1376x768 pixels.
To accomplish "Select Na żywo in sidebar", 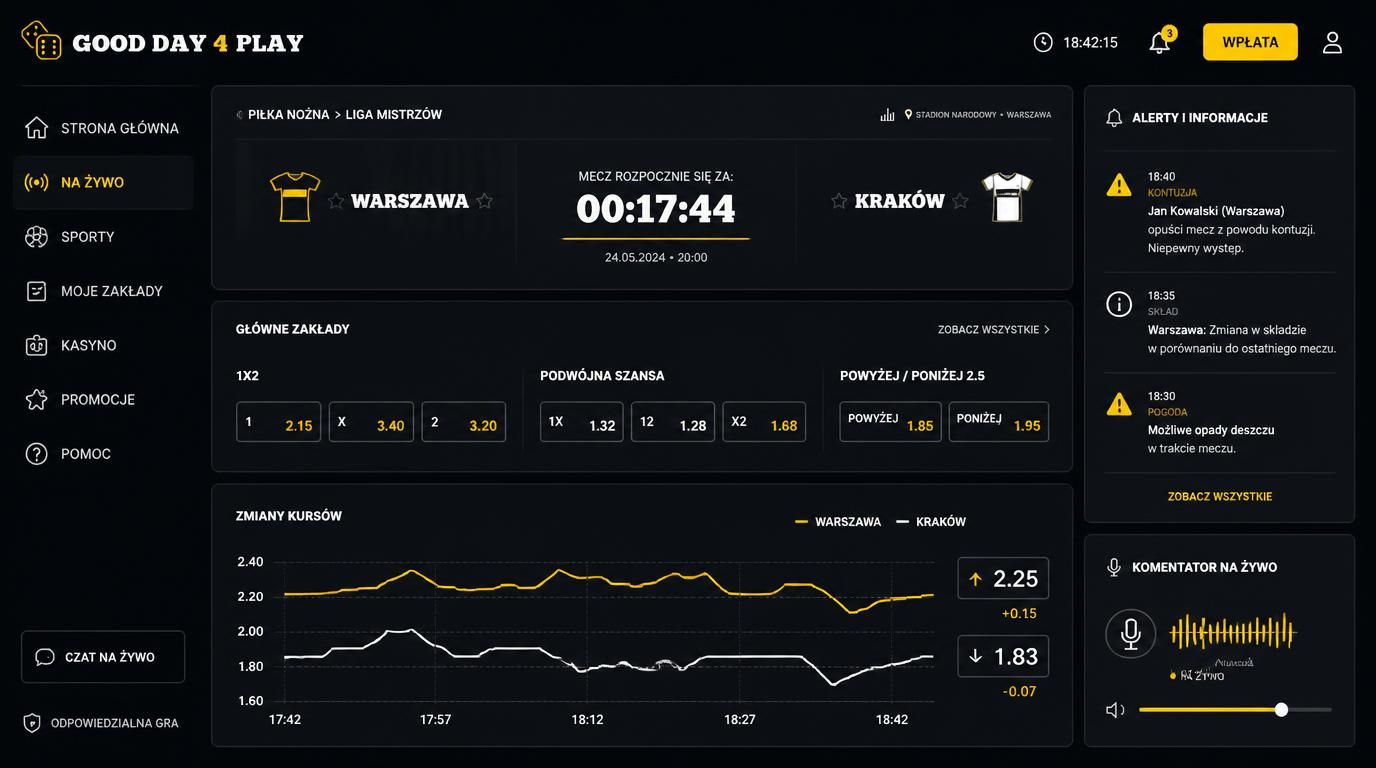I will pyautogui.click(x=103, y=182).
